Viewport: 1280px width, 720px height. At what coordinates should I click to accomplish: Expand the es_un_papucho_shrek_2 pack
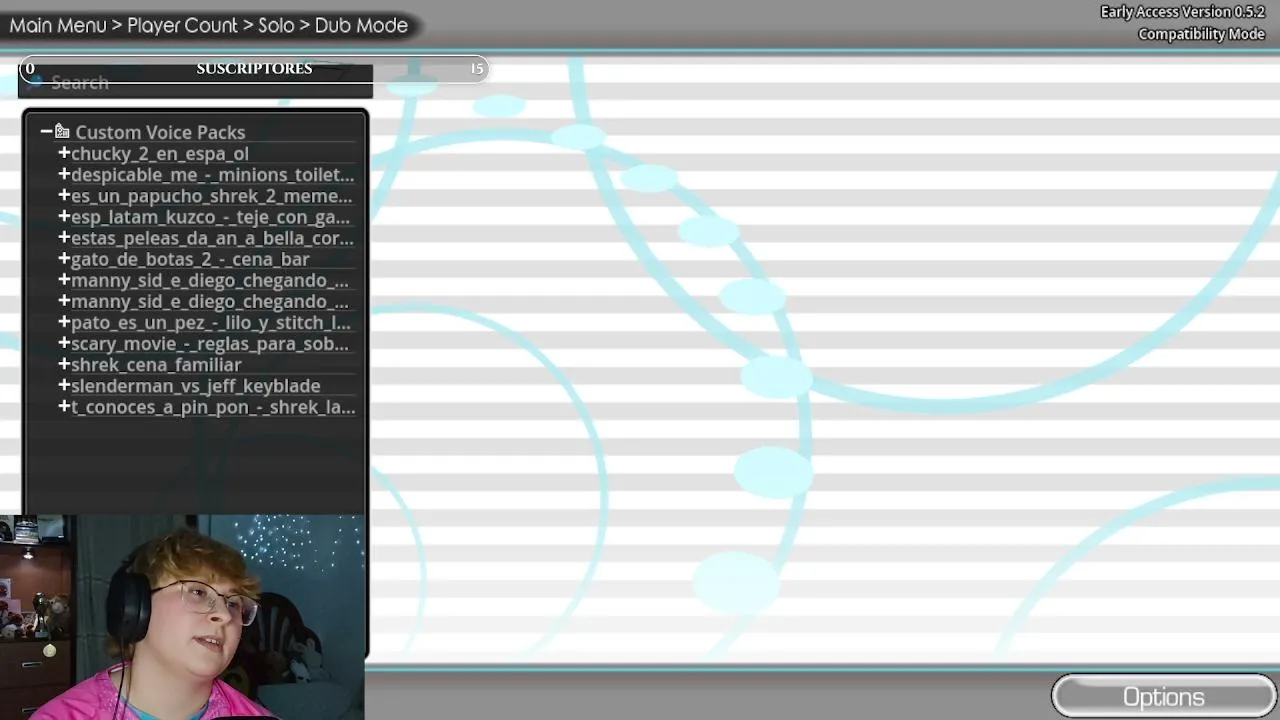64,195
